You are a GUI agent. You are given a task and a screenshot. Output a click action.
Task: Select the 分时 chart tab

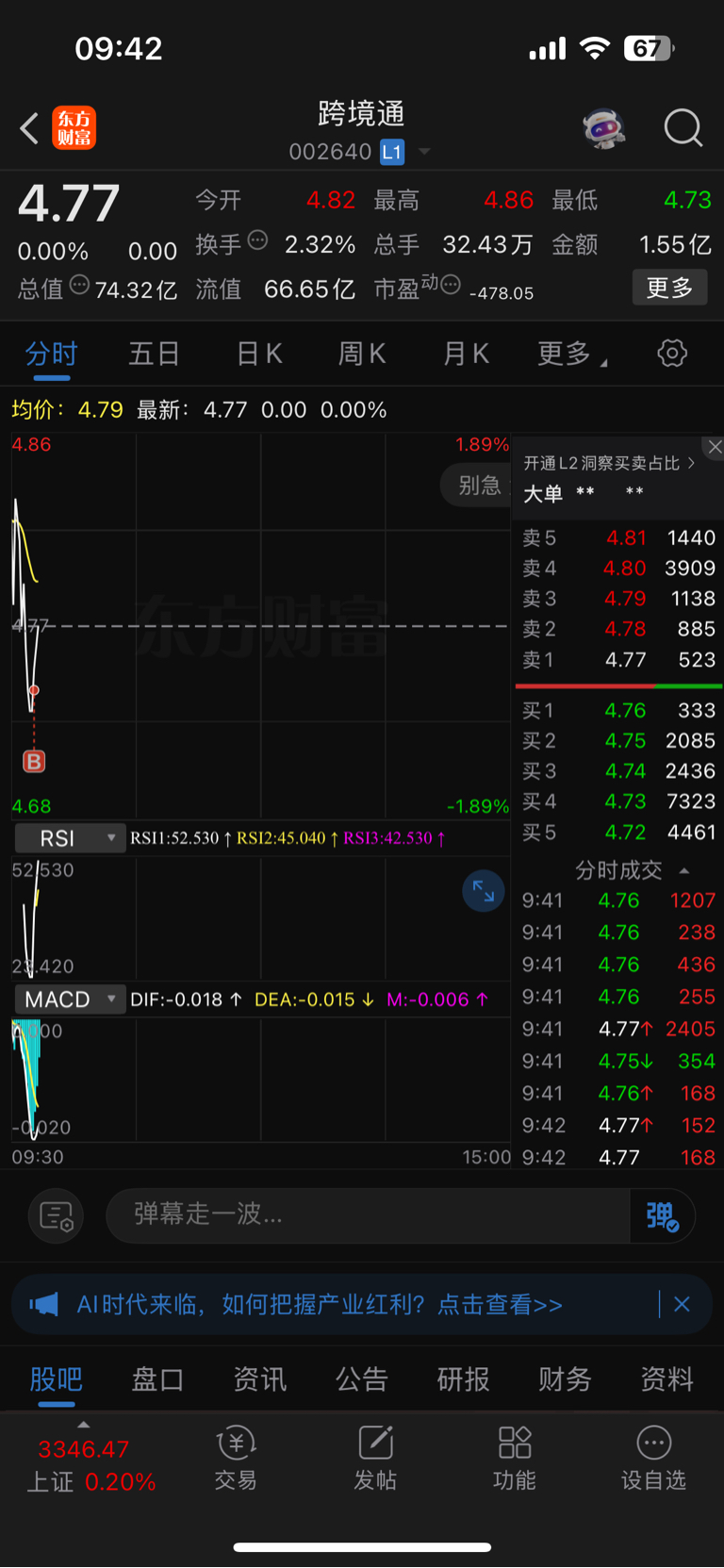51,354
